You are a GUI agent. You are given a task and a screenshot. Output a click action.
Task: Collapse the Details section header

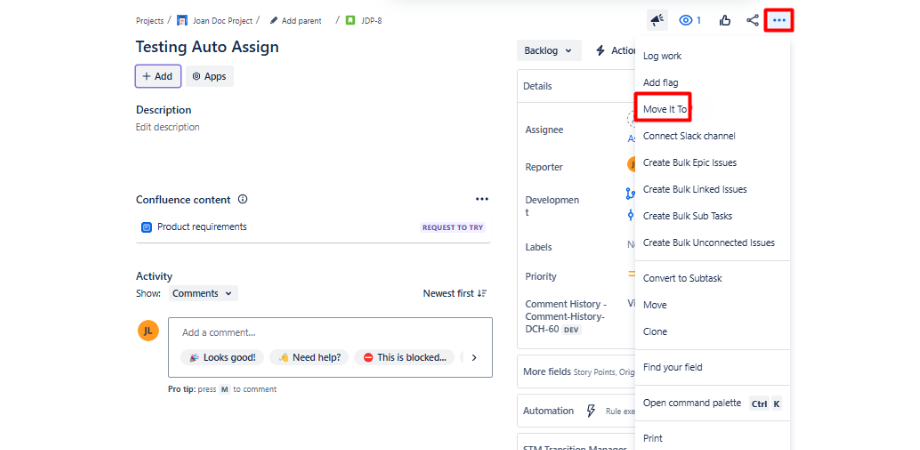point(578,86)
